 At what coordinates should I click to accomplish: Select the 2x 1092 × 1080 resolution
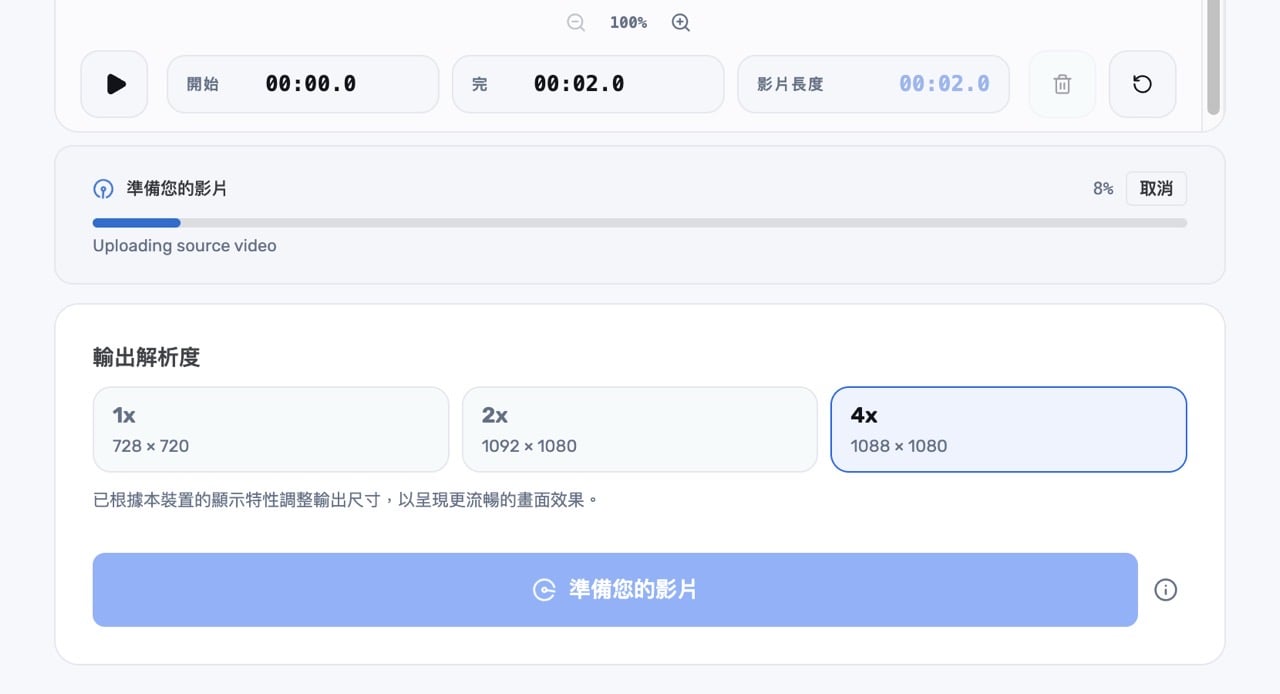640,429
